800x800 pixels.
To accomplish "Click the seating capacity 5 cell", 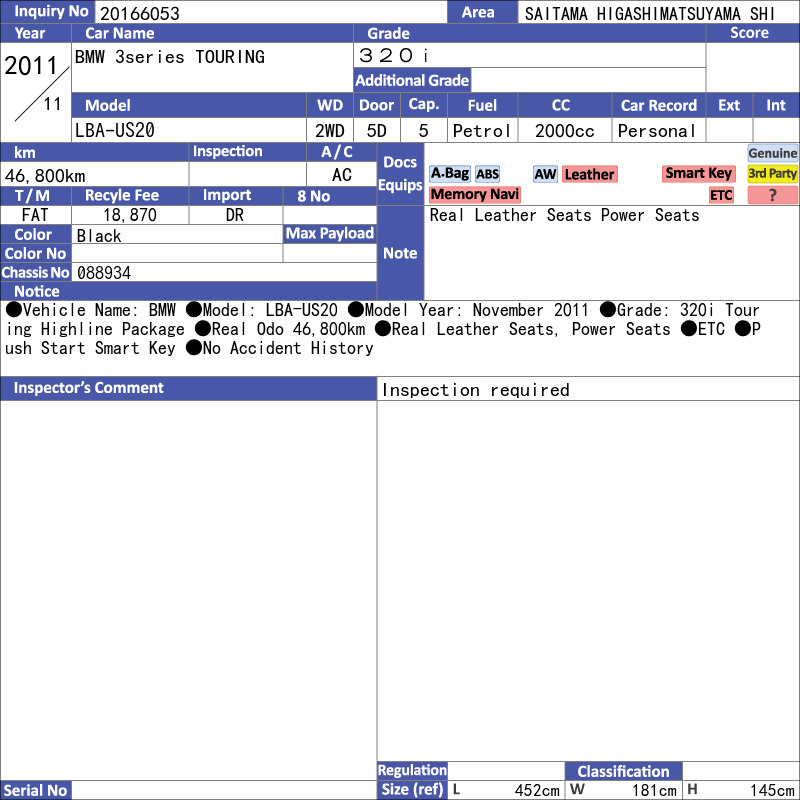I will (423, 131).
